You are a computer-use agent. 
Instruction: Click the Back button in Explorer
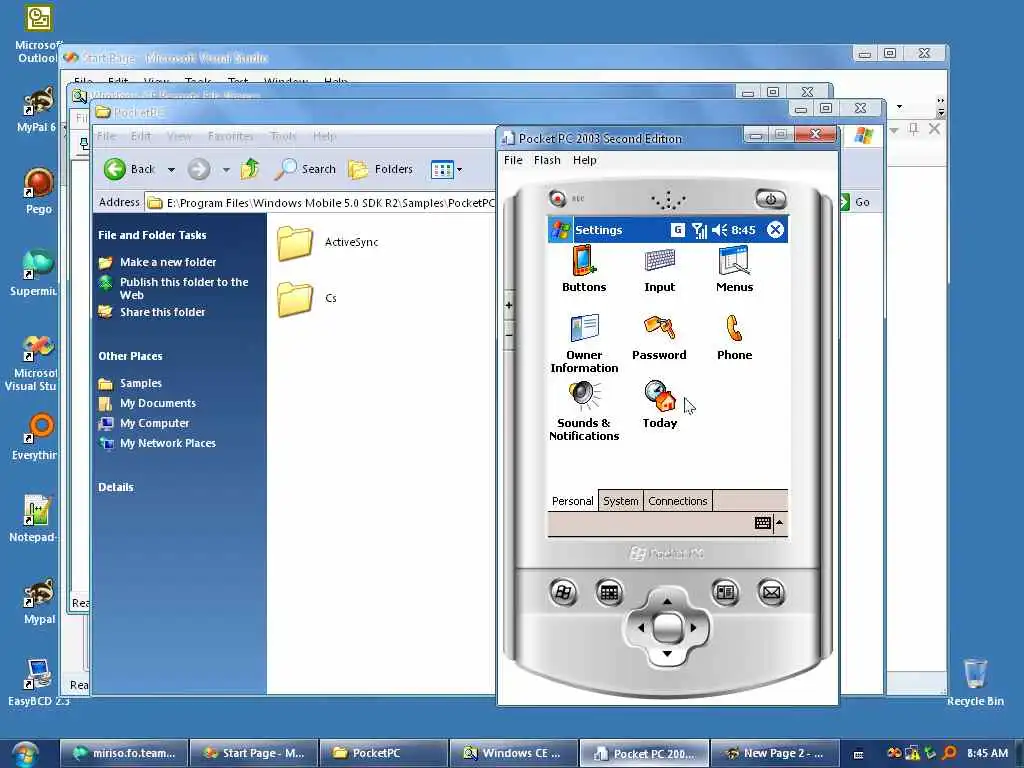[x=129, y=169]
